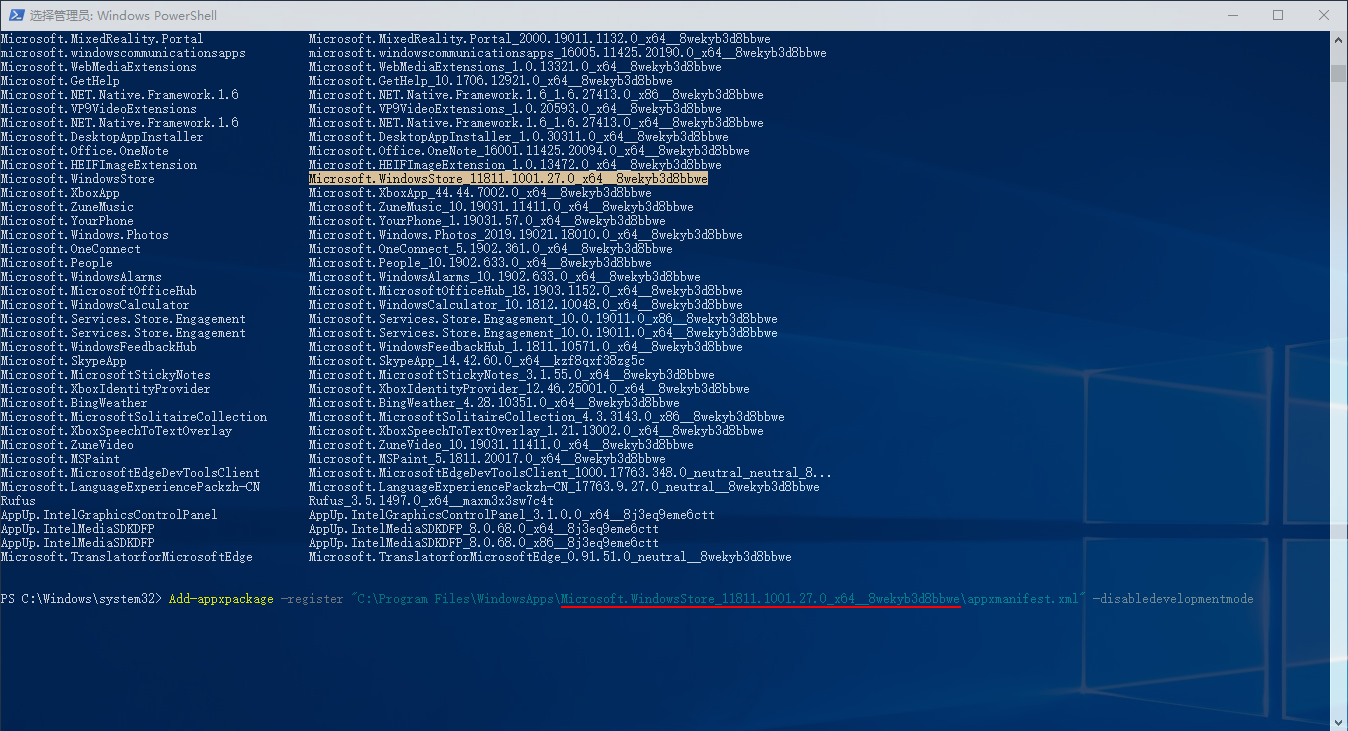
Task: Click NET.Native.Framework.1.6_1.6.27413.0_x86 full name
Action: tap(536, 95)
